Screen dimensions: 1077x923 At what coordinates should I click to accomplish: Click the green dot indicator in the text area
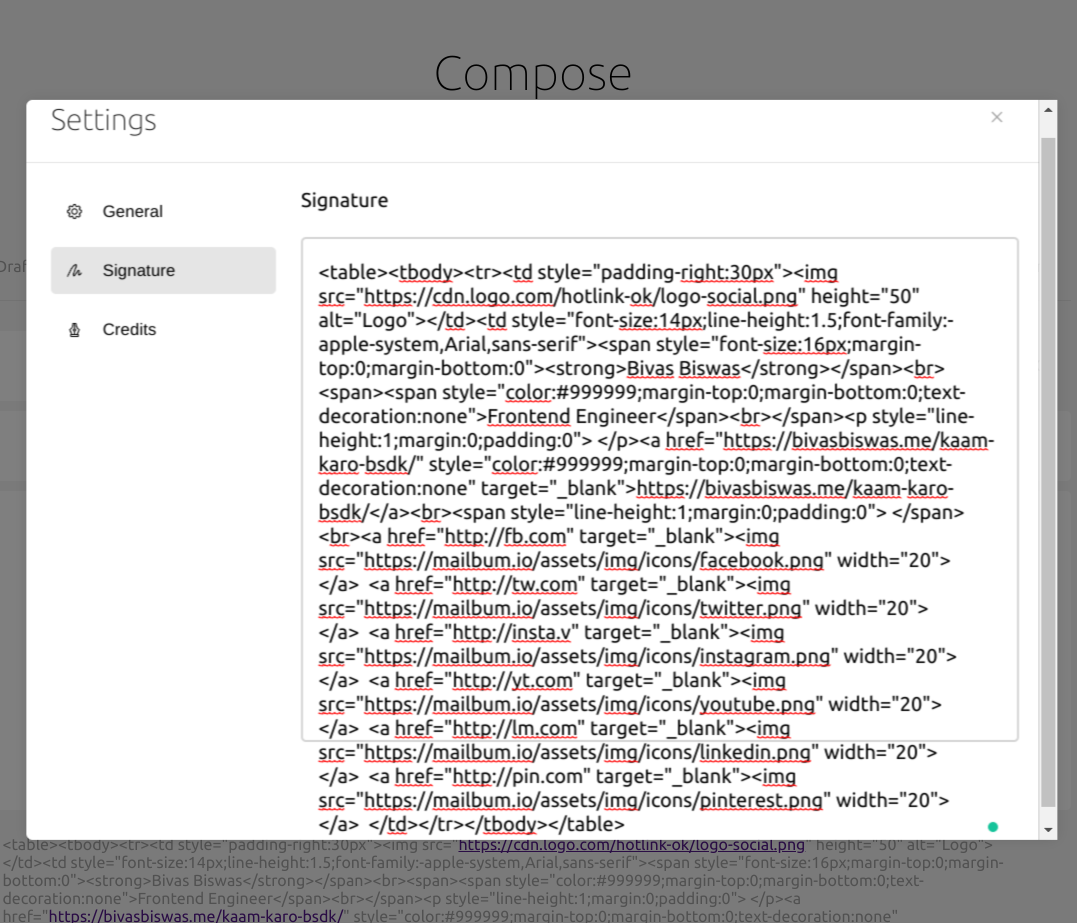coord(993,827)
